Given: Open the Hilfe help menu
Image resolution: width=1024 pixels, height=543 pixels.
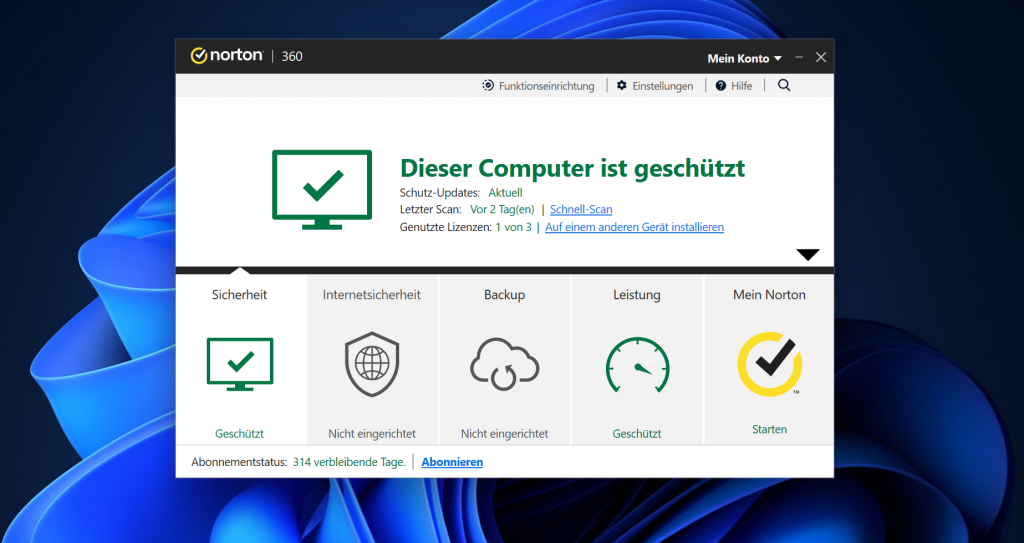Looking at the screenshot, I should coord(734,86).
